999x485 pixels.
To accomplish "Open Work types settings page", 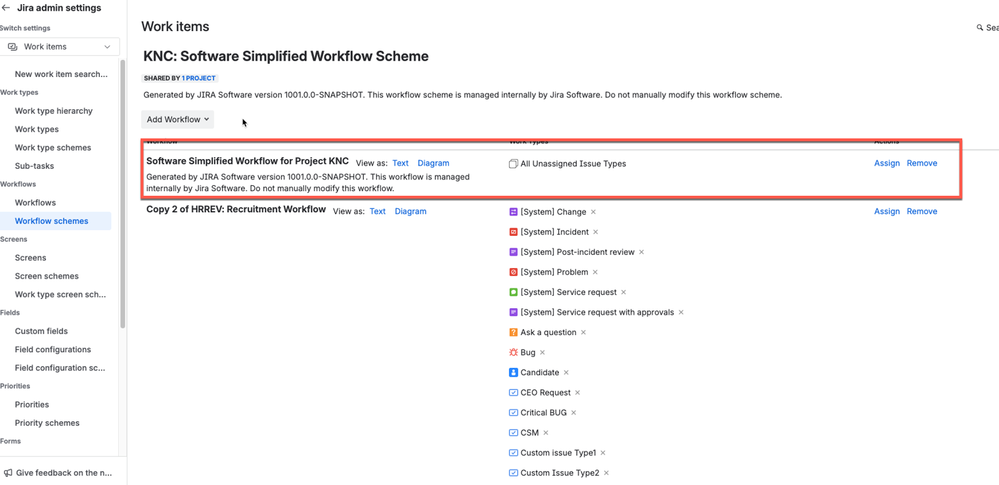I will 37,129.
